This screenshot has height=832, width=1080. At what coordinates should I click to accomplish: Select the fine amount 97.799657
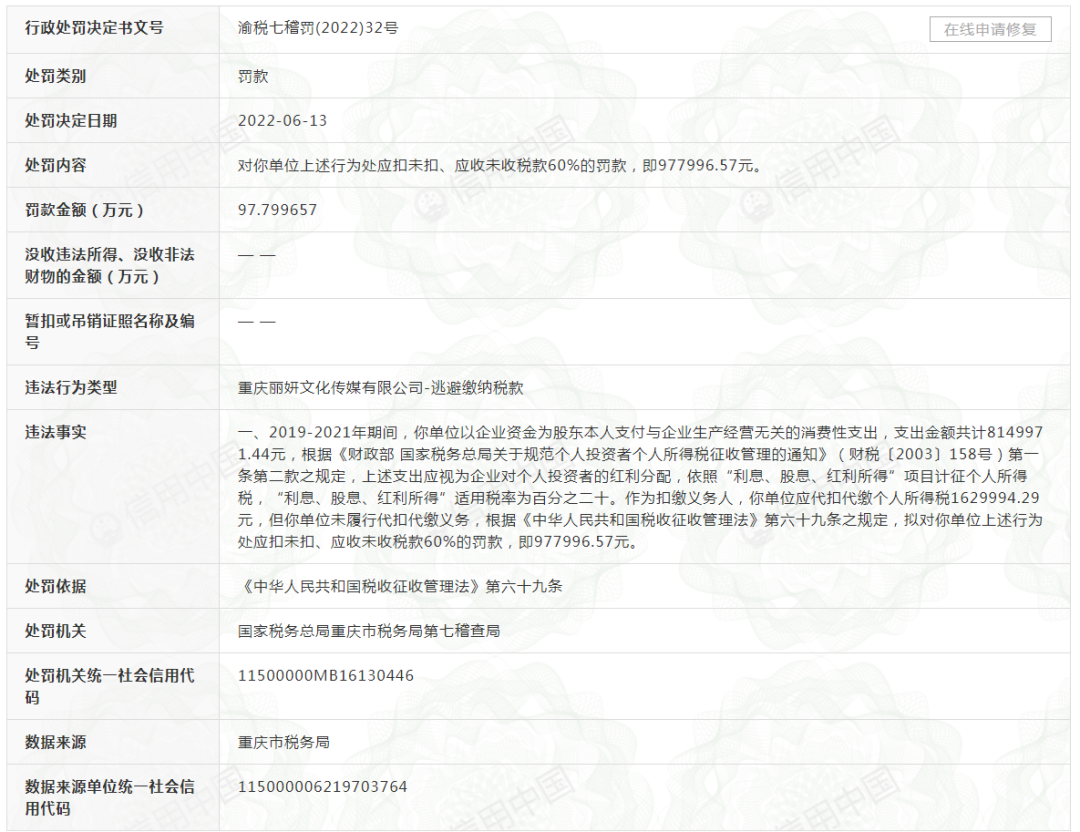278,210
